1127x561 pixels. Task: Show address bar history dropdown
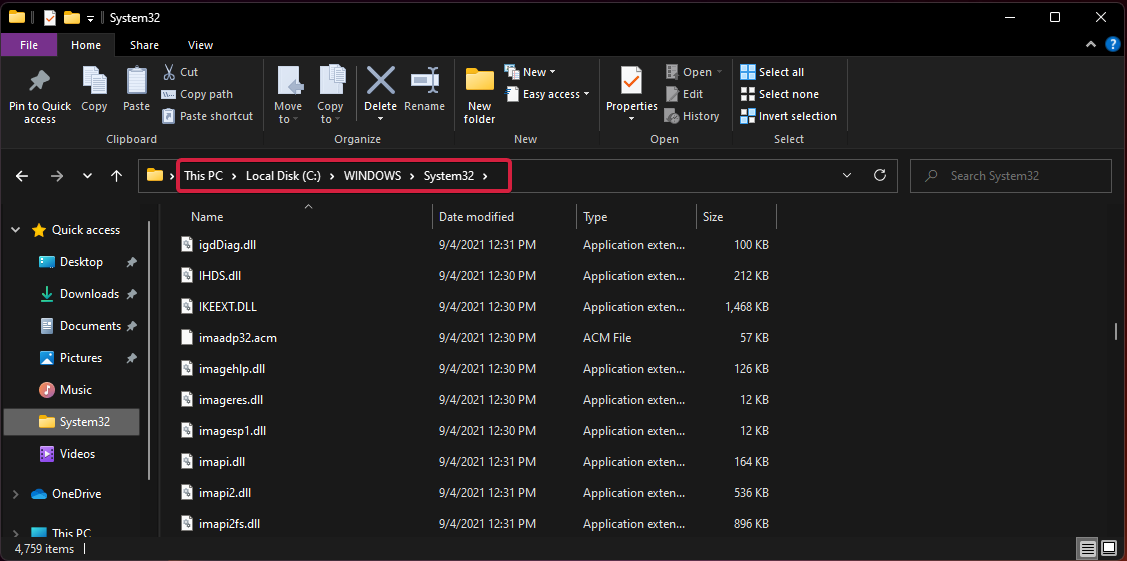tap(847, 175)
